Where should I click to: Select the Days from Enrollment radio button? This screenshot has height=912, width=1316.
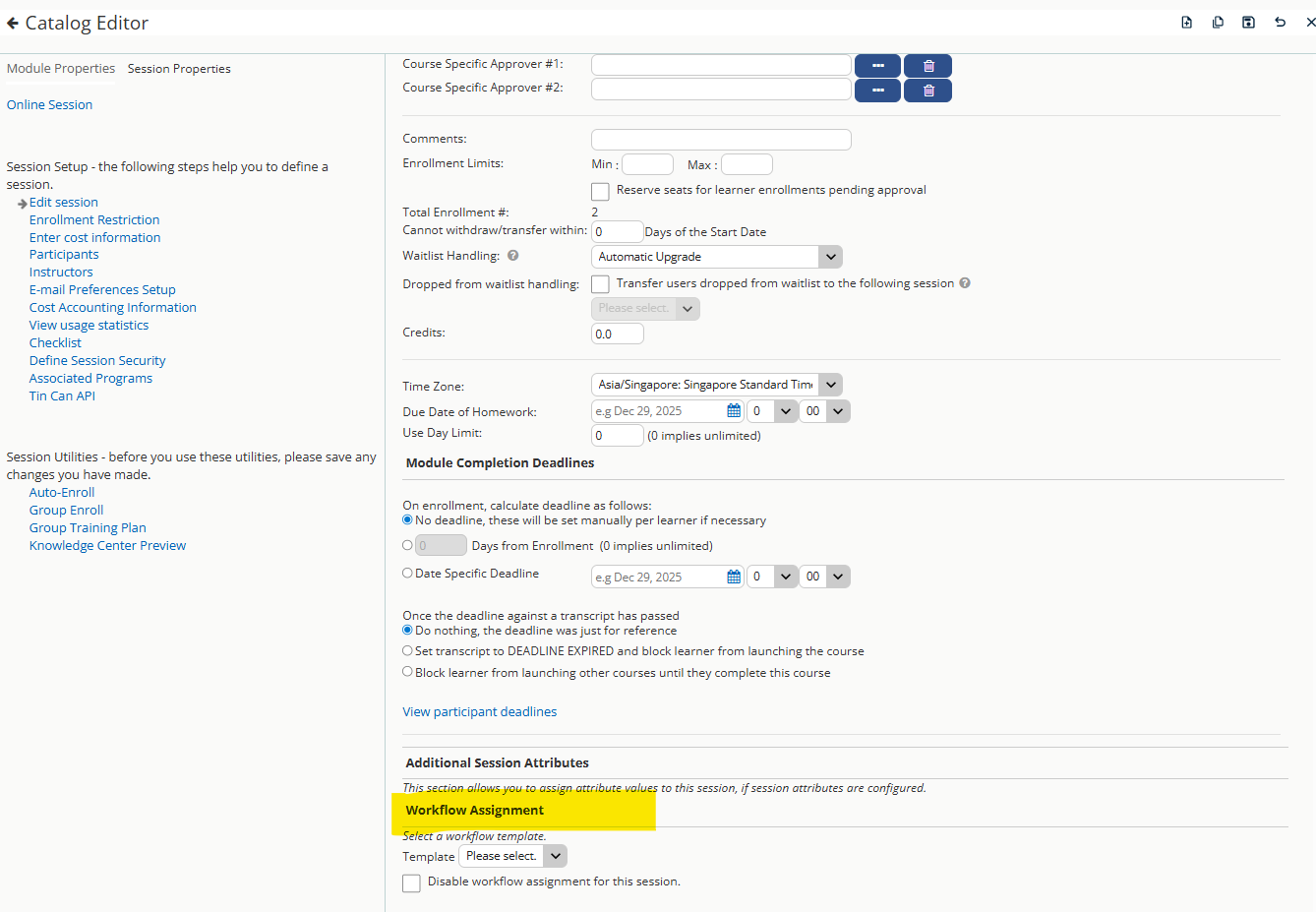click(x=407, y=545)
